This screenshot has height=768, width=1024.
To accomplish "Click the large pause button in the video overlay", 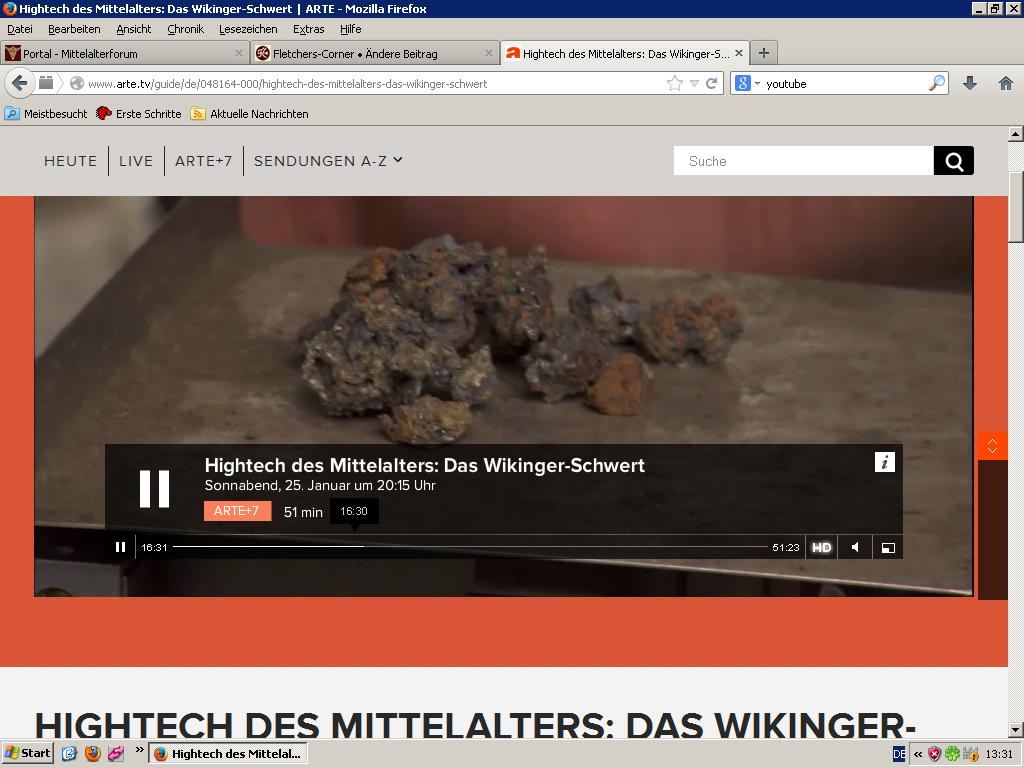I will (154, 488).
